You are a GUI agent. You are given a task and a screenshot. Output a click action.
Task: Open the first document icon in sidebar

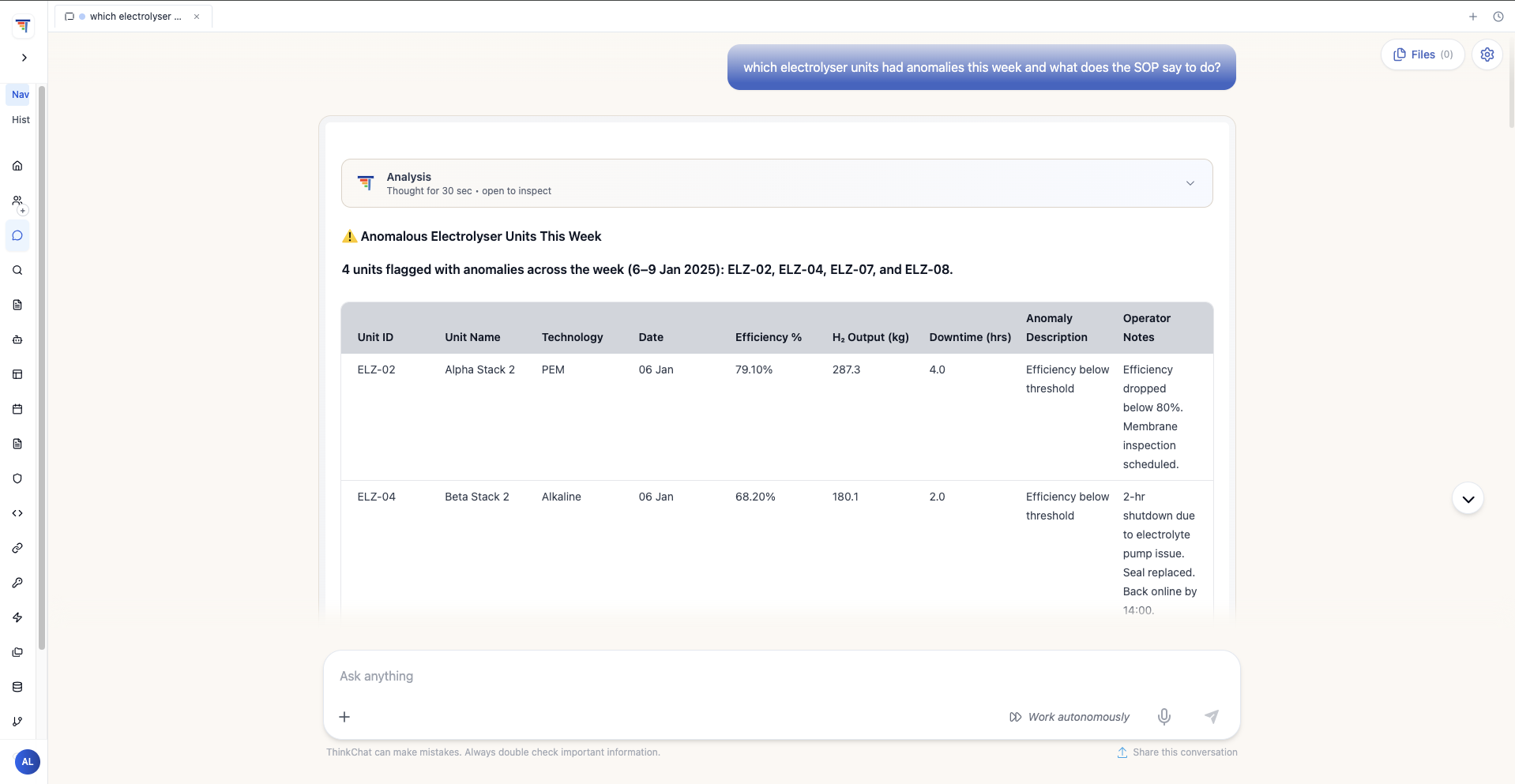17,305
